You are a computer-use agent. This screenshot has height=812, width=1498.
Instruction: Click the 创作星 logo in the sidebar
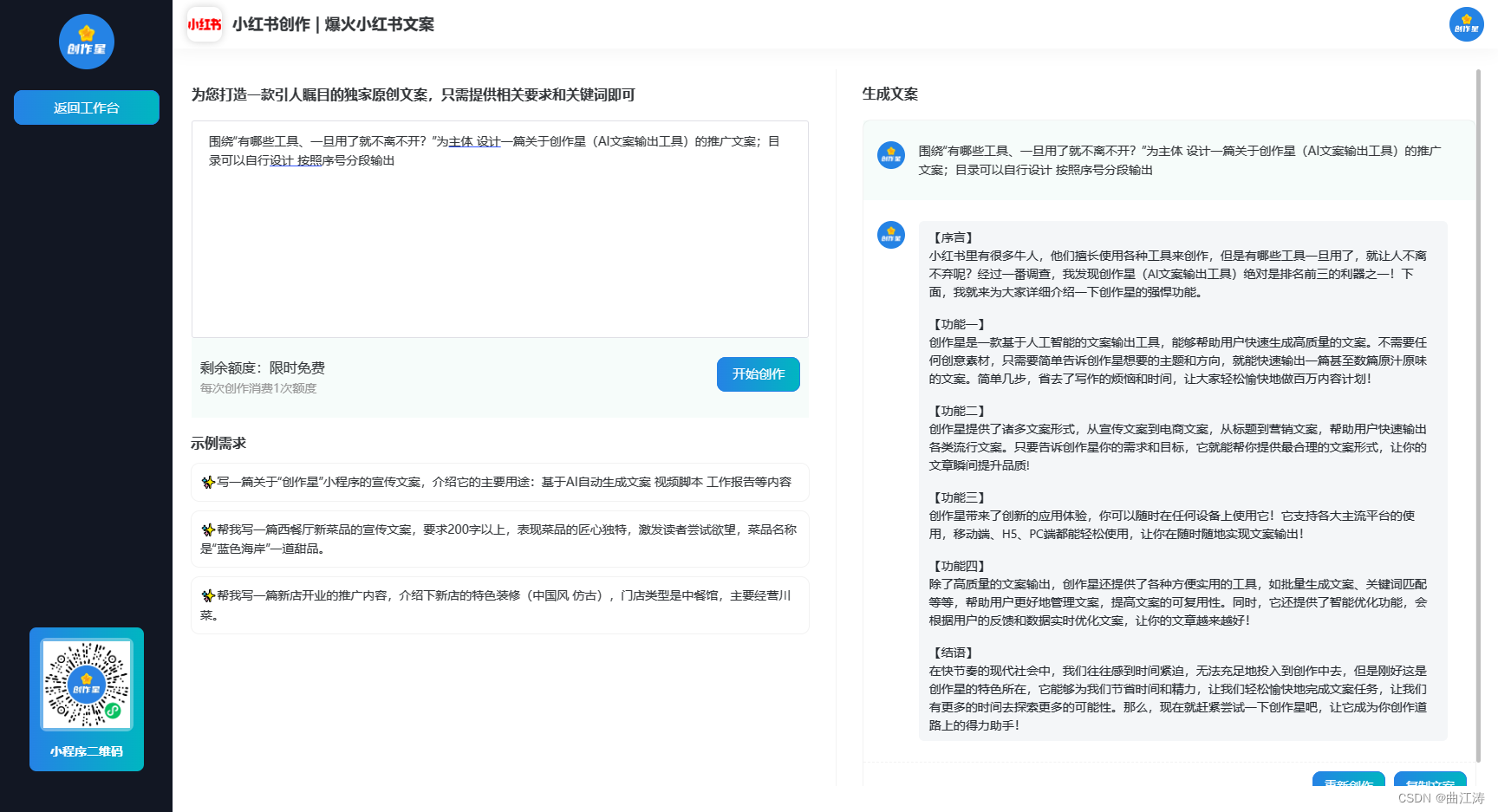point(87,42)
